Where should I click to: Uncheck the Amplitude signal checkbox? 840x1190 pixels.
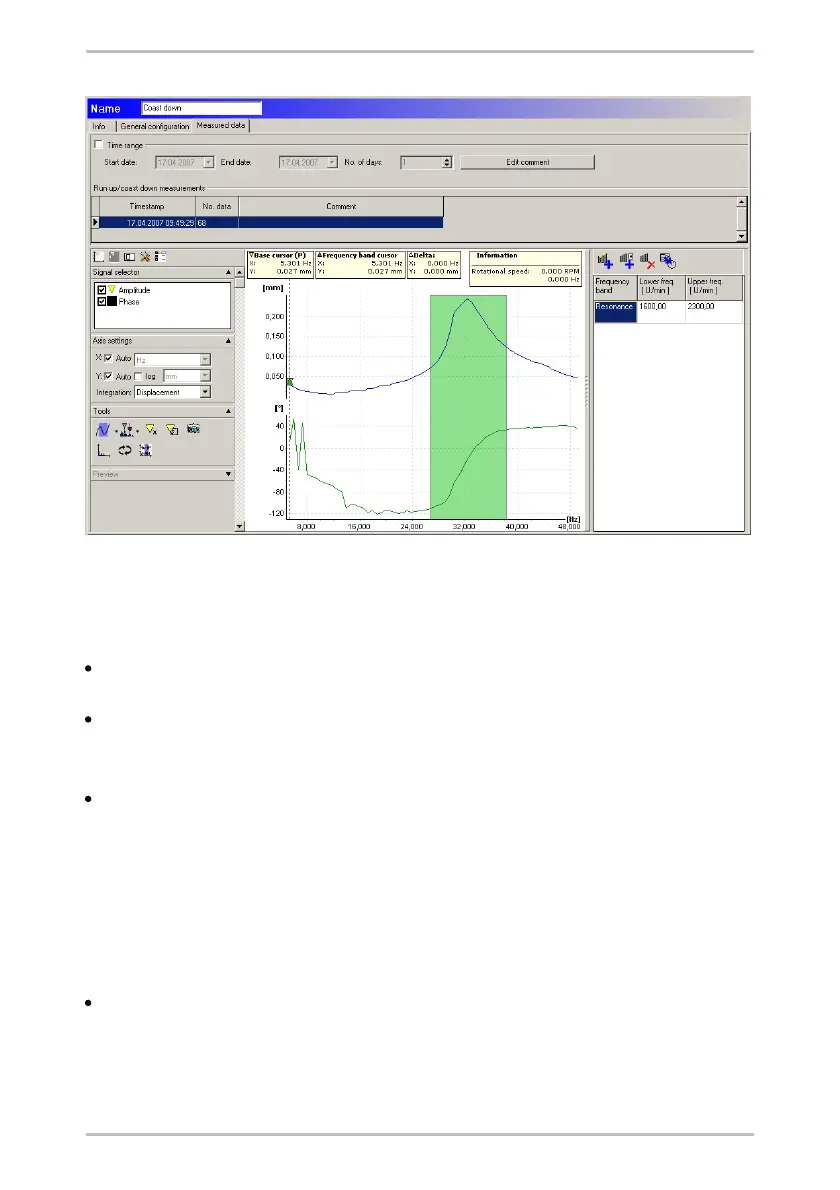102,290
